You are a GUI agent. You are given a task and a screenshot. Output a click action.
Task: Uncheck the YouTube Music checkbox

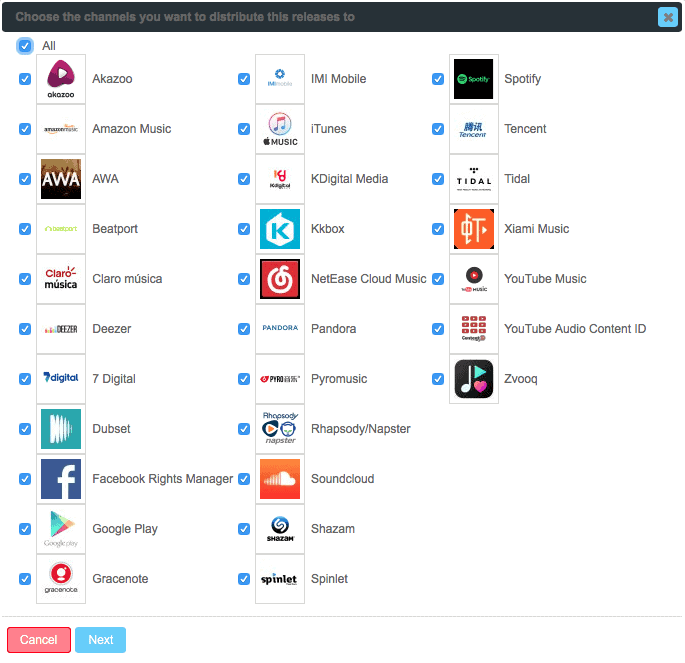coord(438,279)
